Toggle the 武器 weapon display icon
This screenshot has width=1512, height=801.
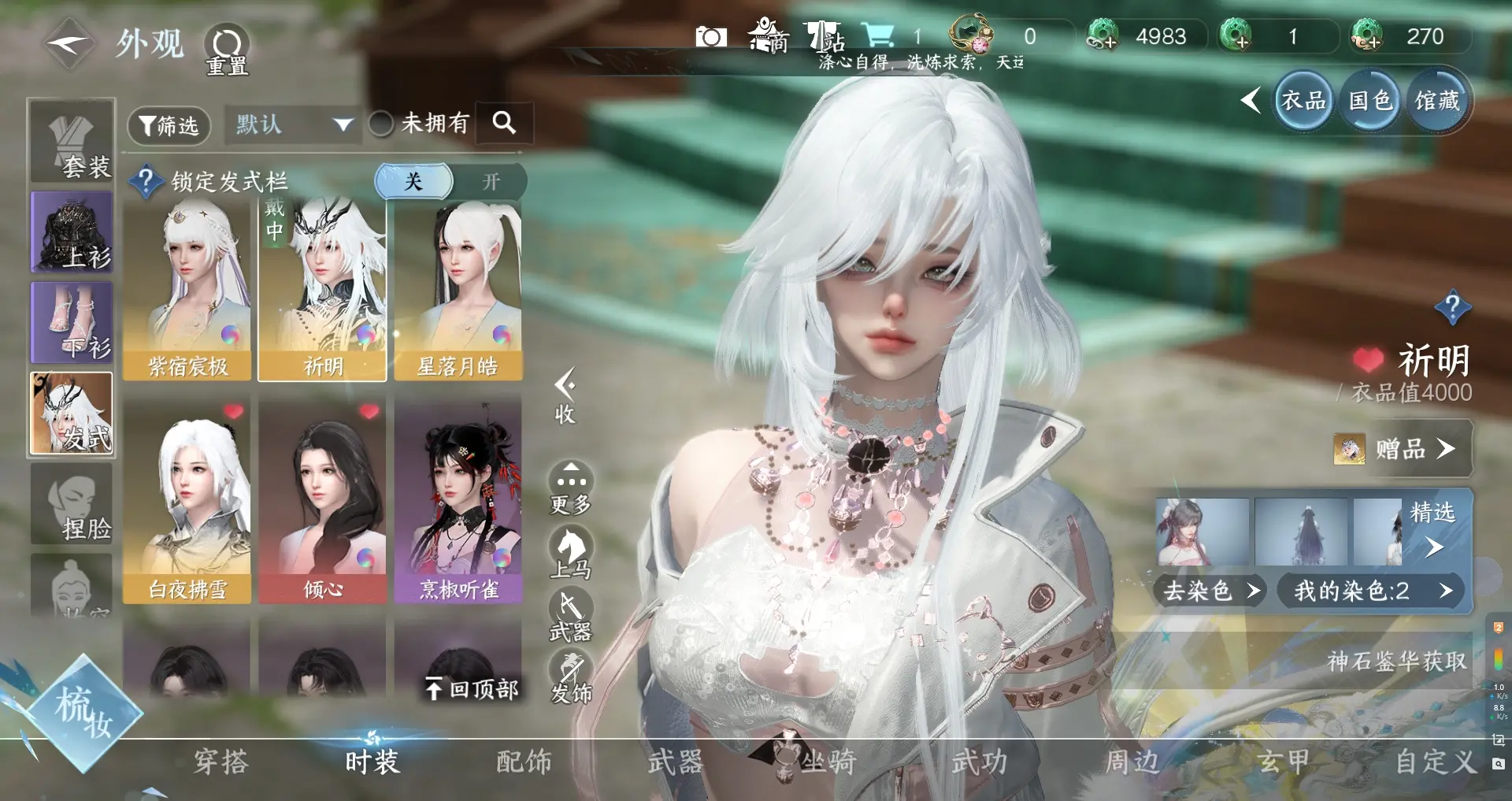[571, 614]
